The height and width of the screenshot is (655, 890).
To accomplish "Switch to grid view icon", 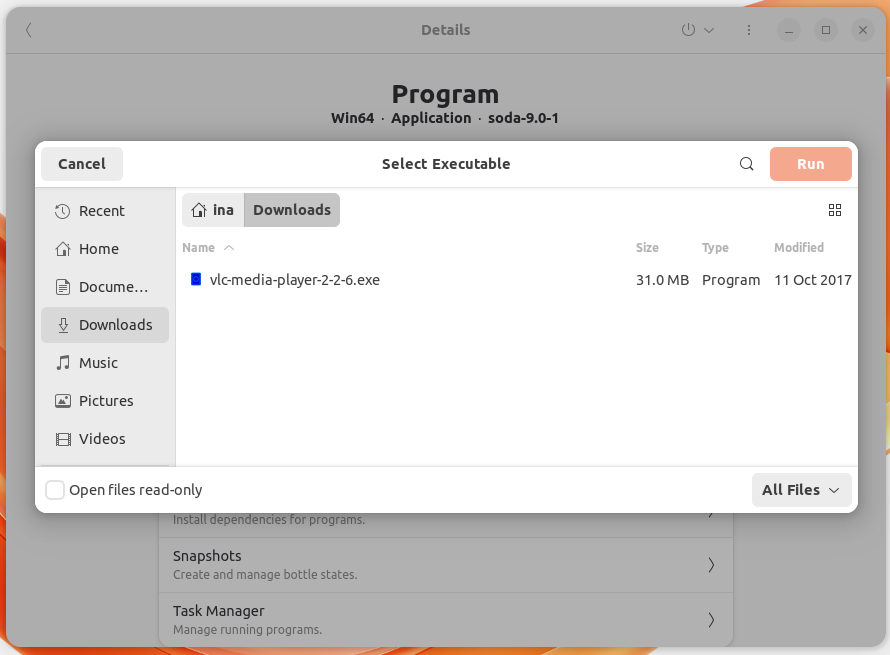I will [834, 210].
